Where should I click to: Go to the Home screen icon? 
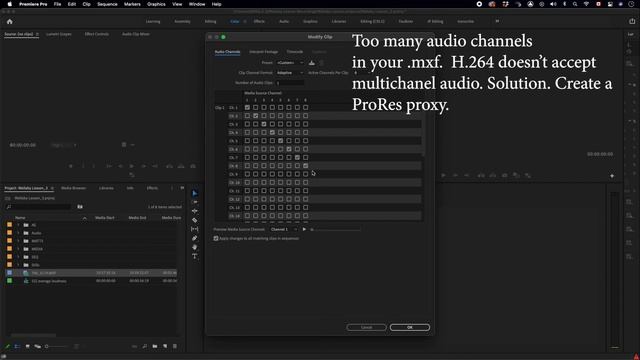point(10,21)
